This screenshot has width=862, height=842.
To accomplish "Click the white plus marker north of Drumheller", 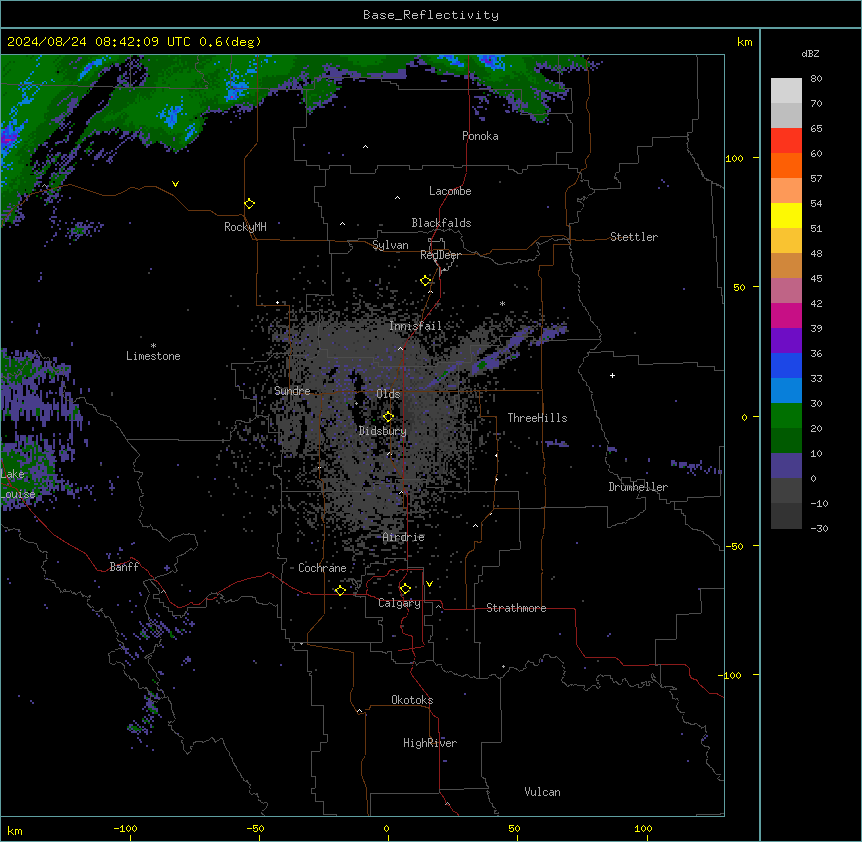I will click(612, 375).
